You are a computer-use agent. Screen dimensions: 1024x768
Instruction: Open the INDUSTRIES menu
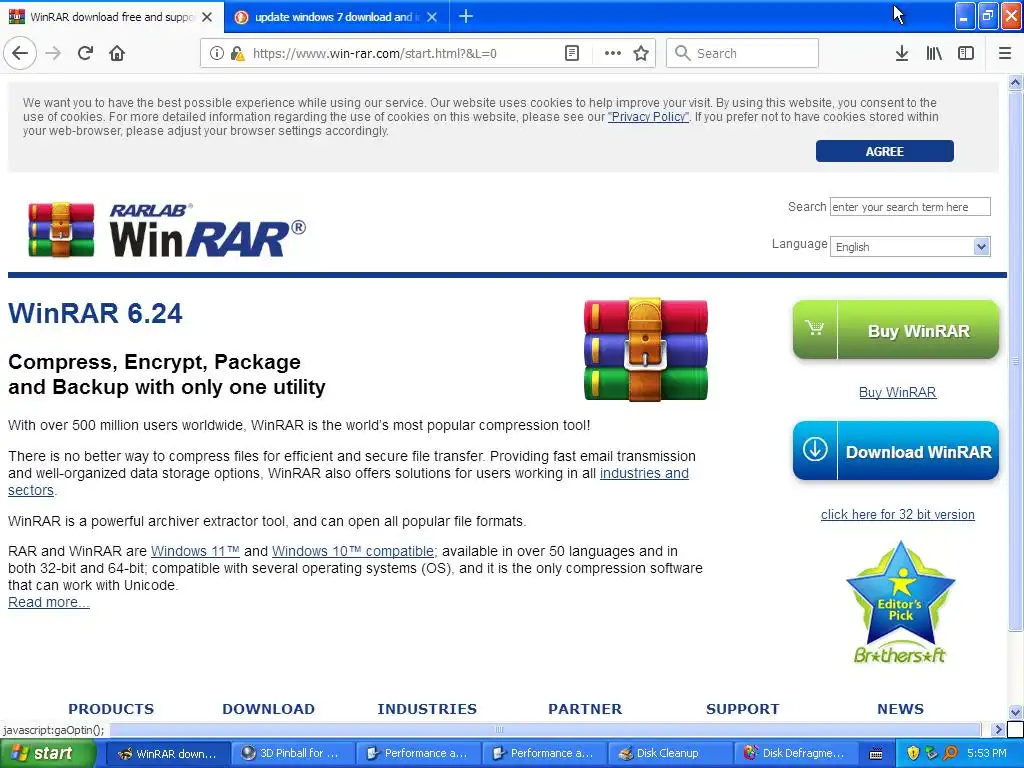pyautogui.click(x=427, y=709)
